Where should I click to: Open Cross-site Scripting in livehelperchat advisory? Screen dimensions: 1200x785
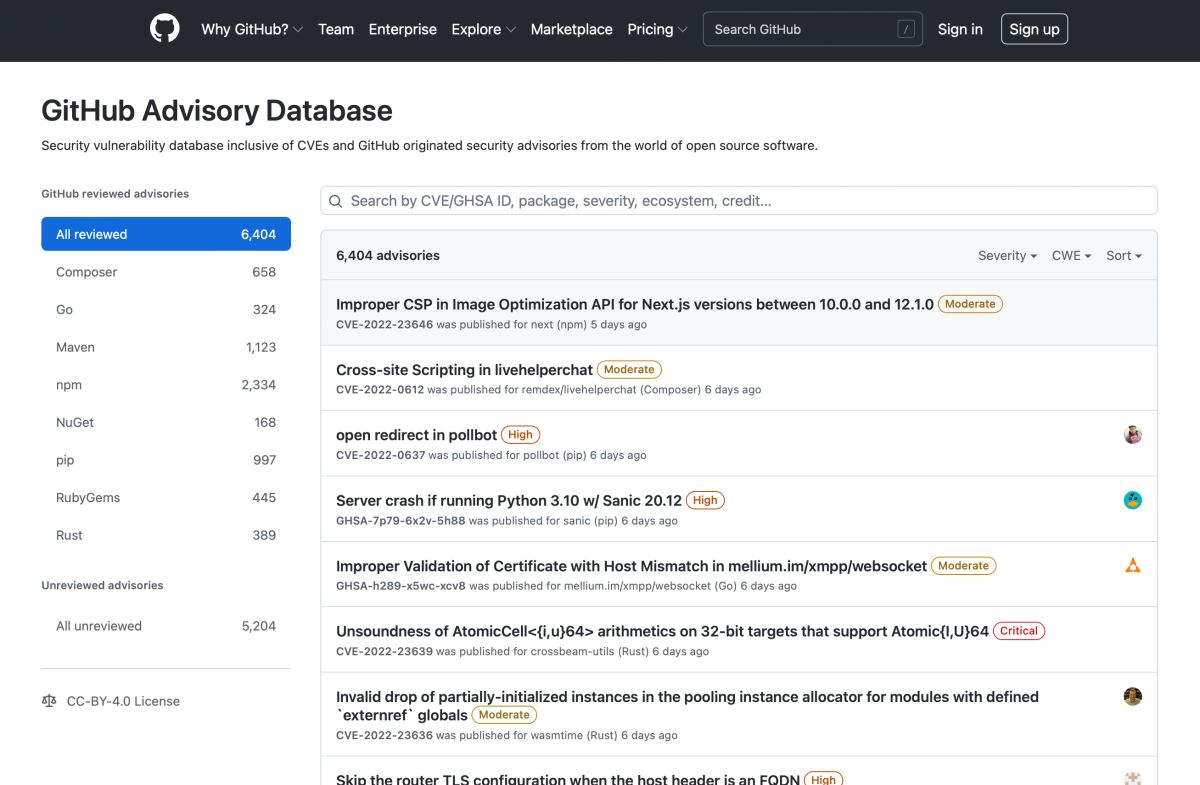[465, 370]
